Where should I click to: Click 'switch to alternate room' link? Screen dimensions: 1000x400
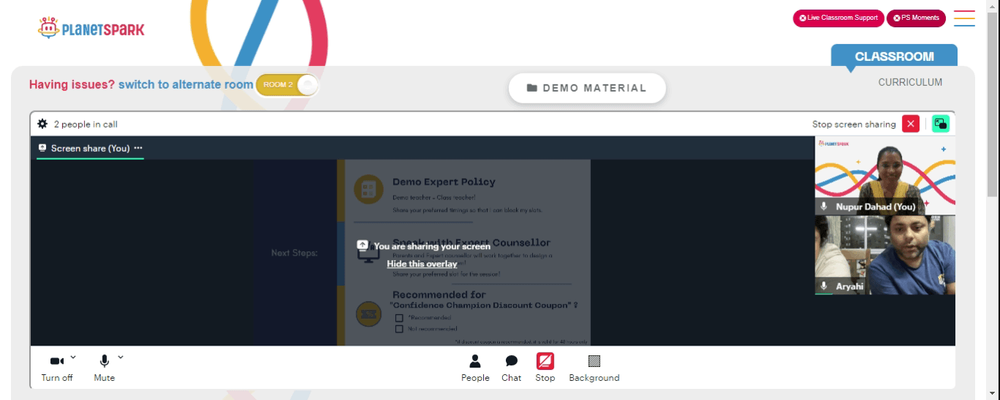pyautogui.click(x=186, y=85)
